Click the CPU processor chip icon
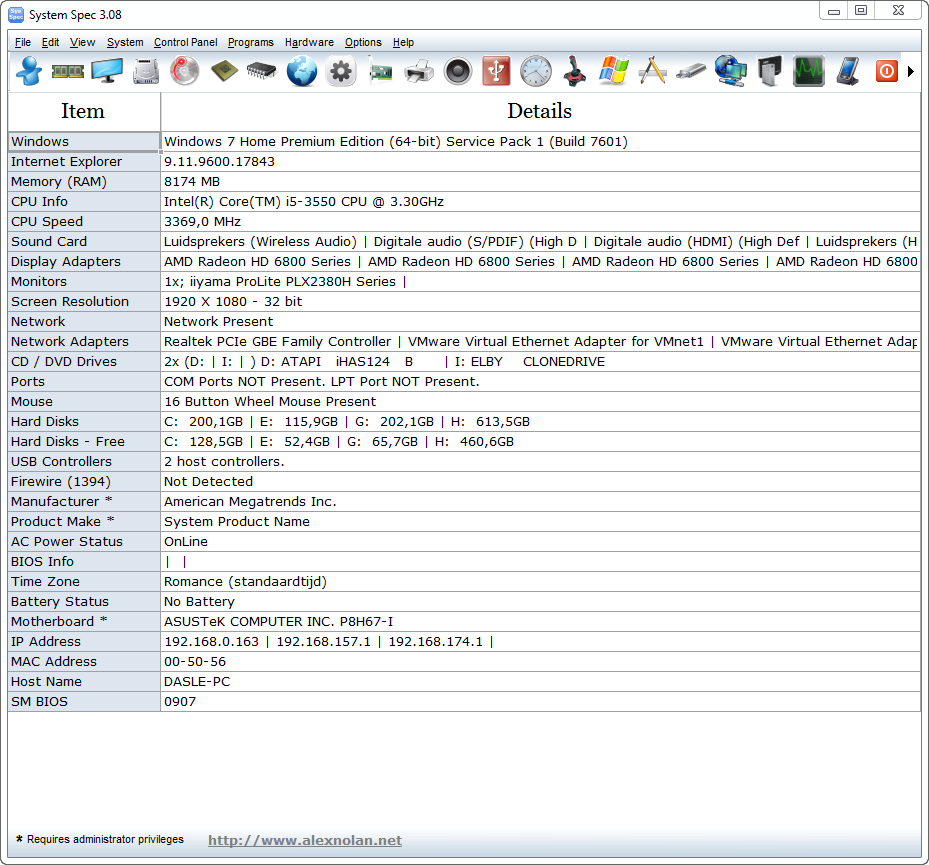 pos(224,71)
